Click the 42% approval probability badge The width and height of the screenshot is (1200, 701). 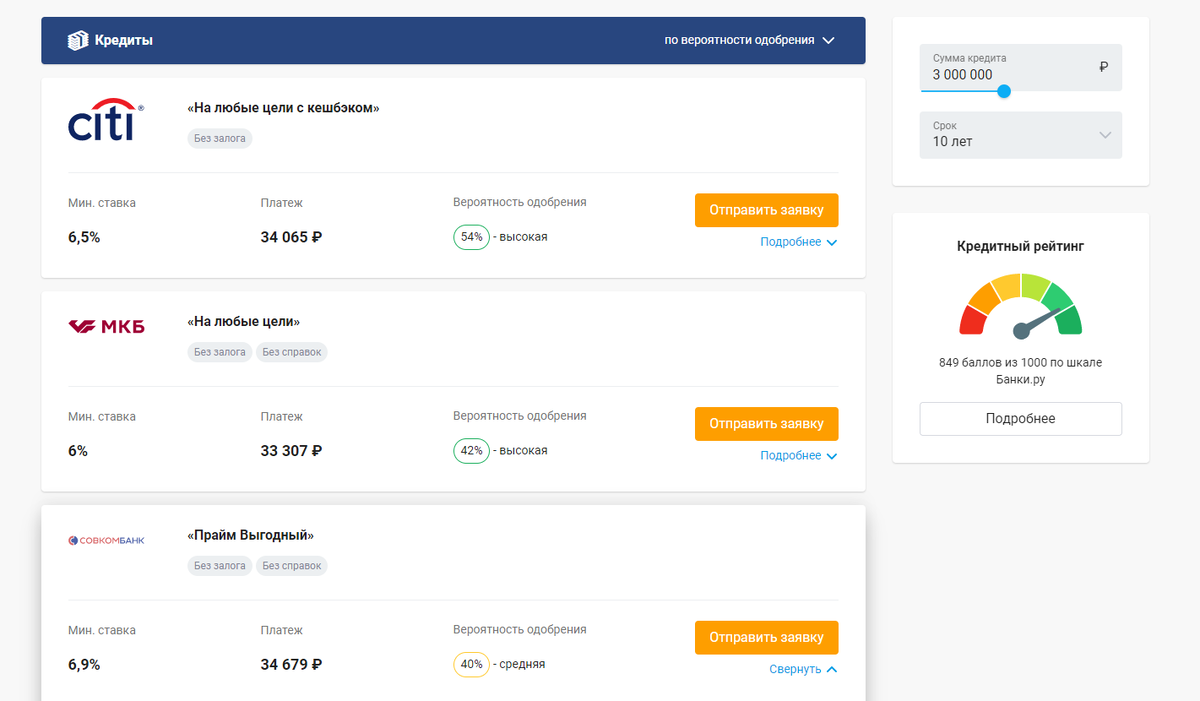tap(471, 451)
